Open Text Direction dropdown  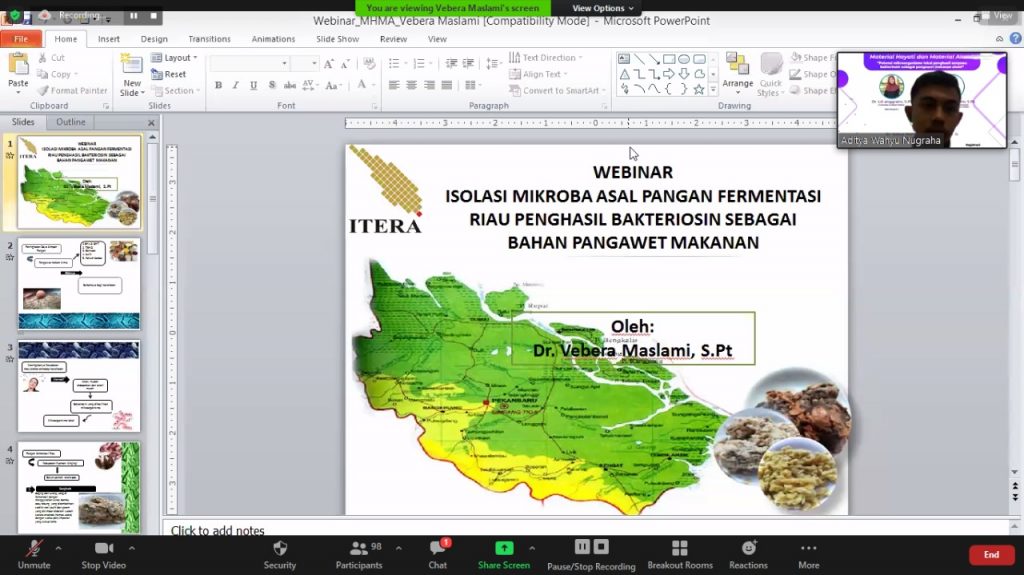tap(546, 58)
